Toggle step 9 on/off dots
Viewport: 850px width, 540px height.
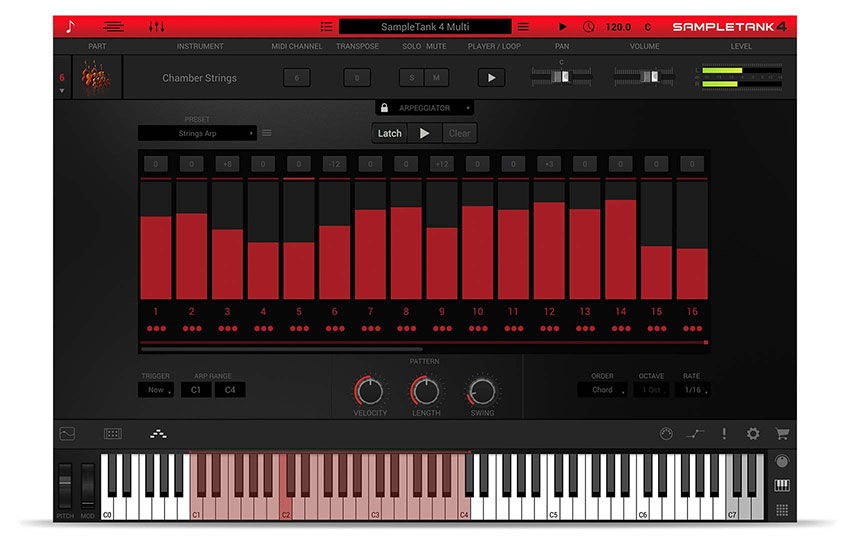tap(442, 329)
